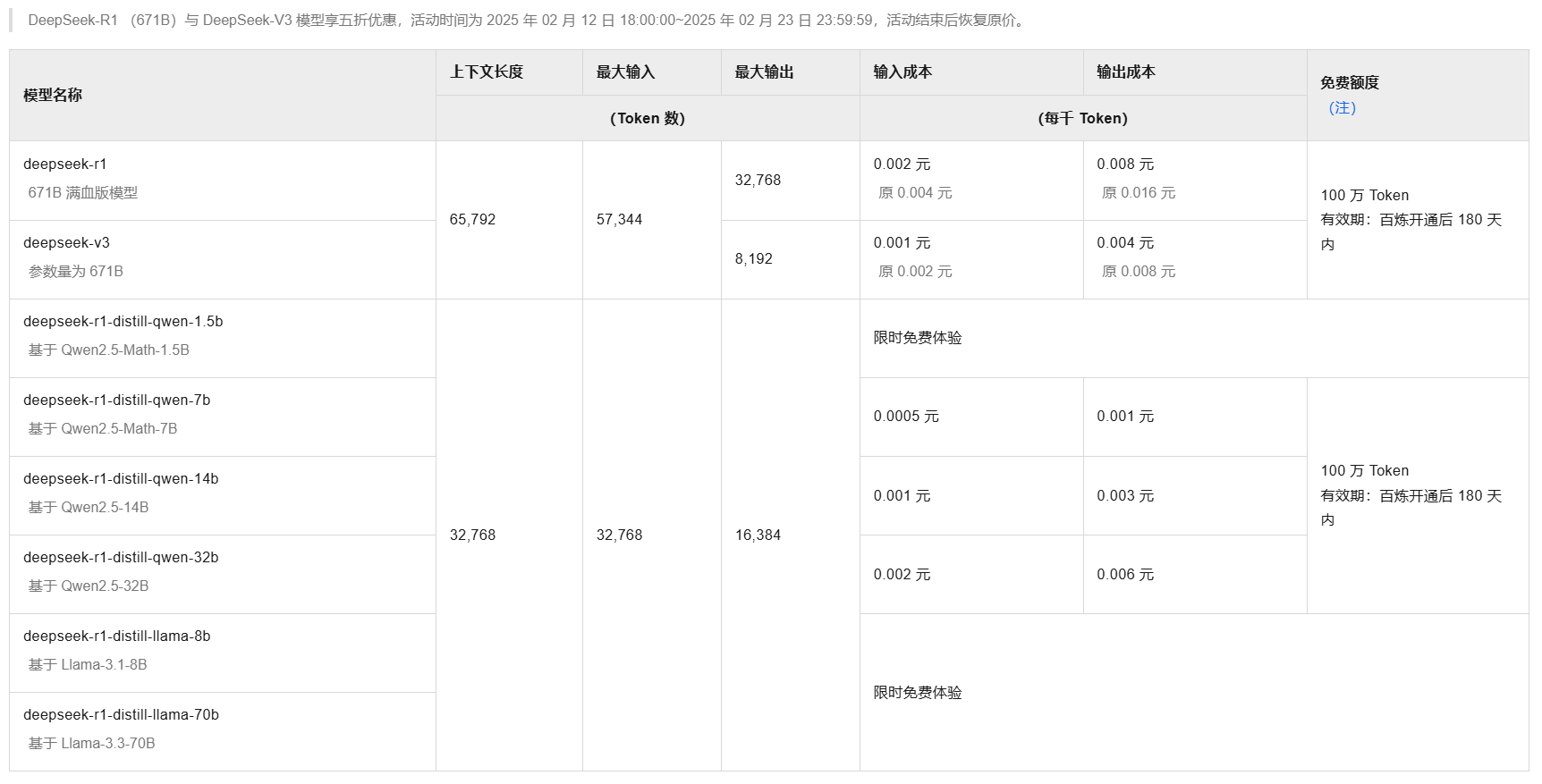
Task: Click qwen-32b input cost 0.002 元
Action: (902, 574)
